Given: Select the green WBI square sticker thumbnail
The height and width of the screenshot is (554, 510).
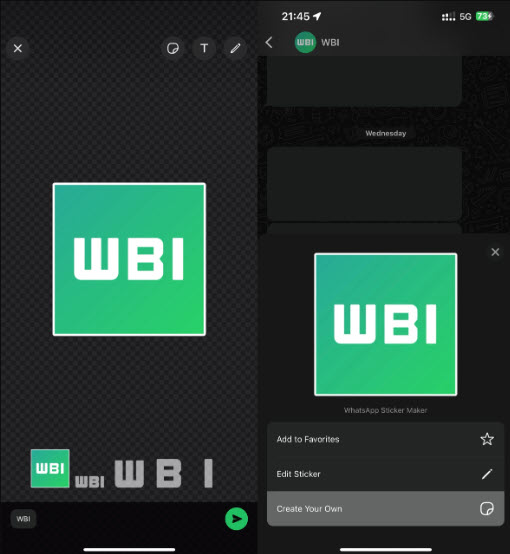Looking at the screenshot, I should point(50,468).
